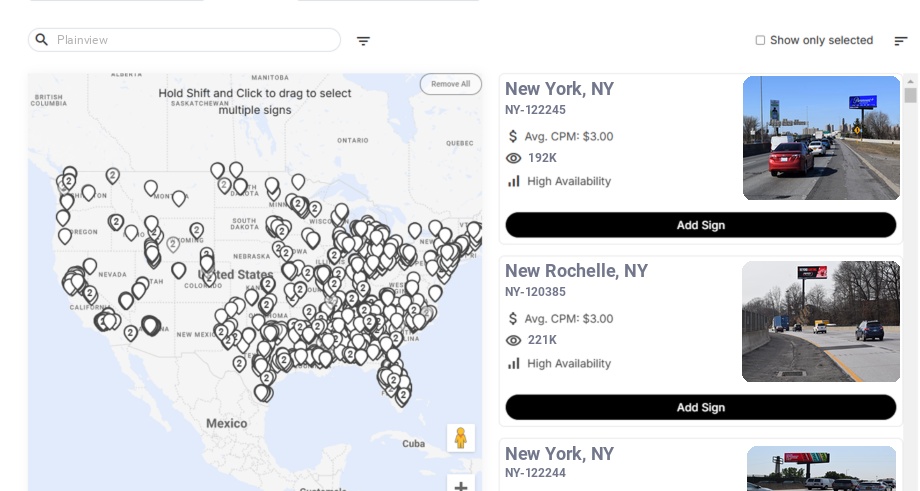
Task: Open the filter icon beside search
Action: pyautogui.click(x=363, y=41)
